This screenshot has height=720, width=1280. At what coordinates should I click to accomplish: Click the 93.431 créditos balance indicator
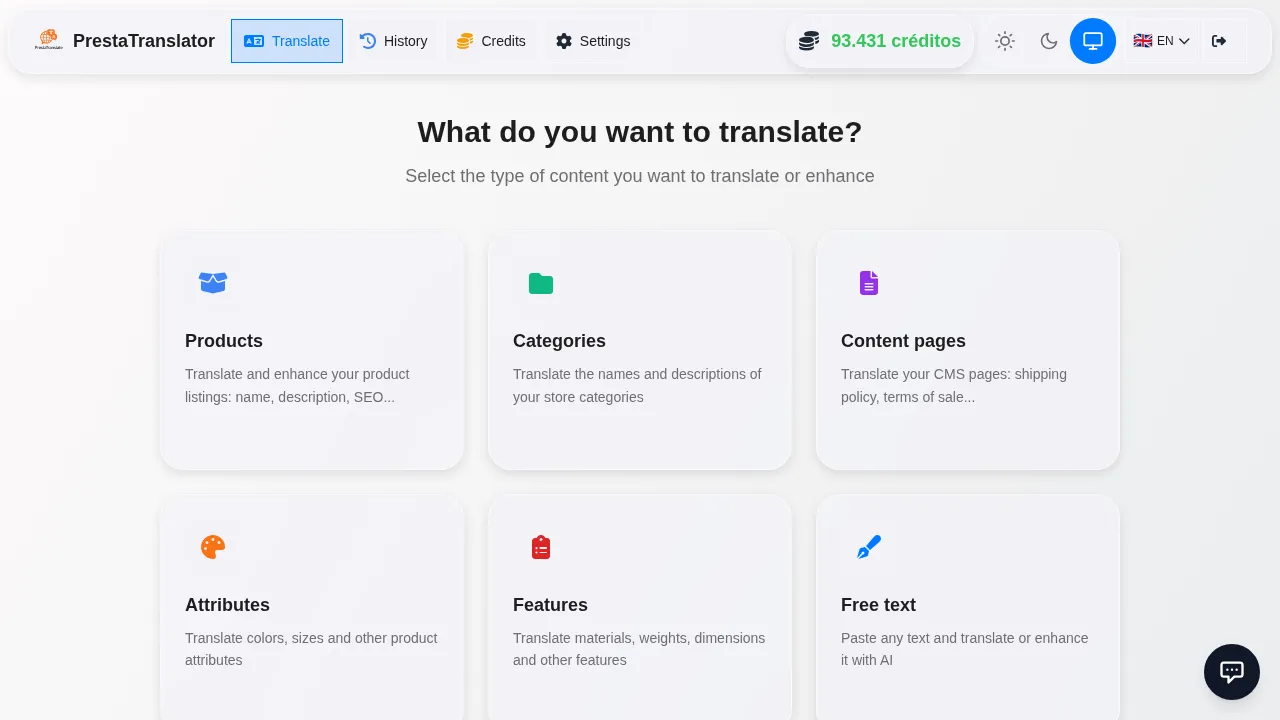(880, 41)
